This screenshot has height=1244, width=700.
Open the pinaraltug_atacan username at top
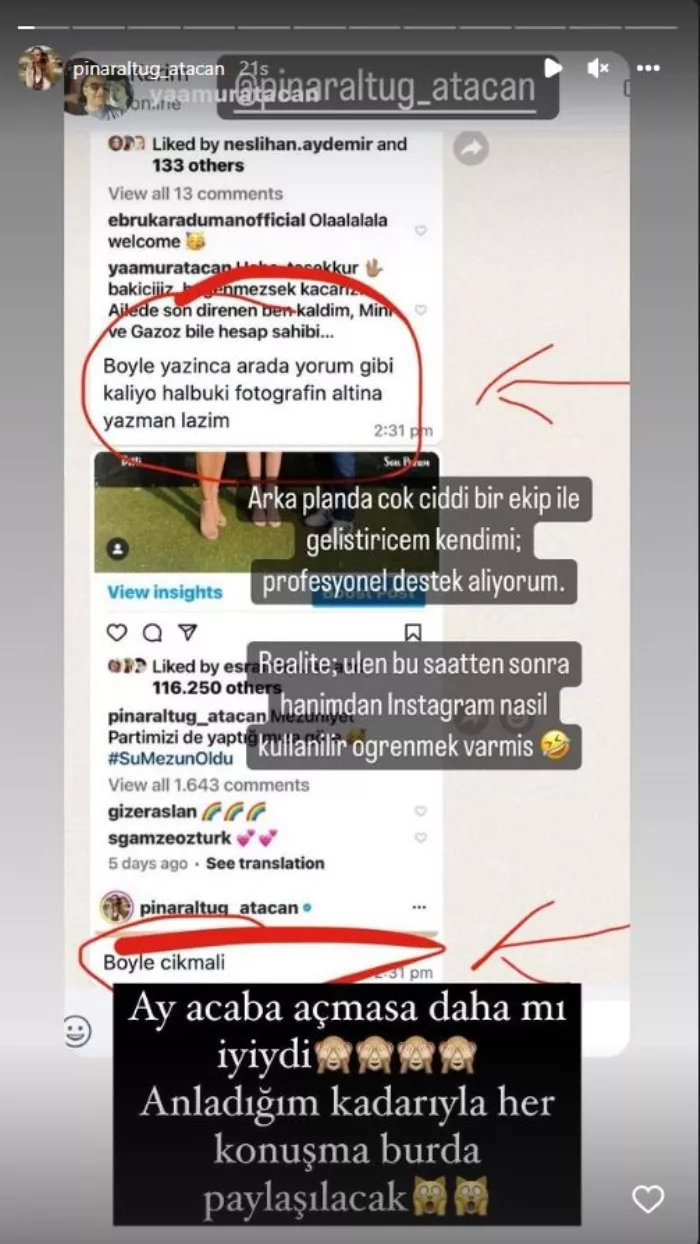click(x=150, y=68)
